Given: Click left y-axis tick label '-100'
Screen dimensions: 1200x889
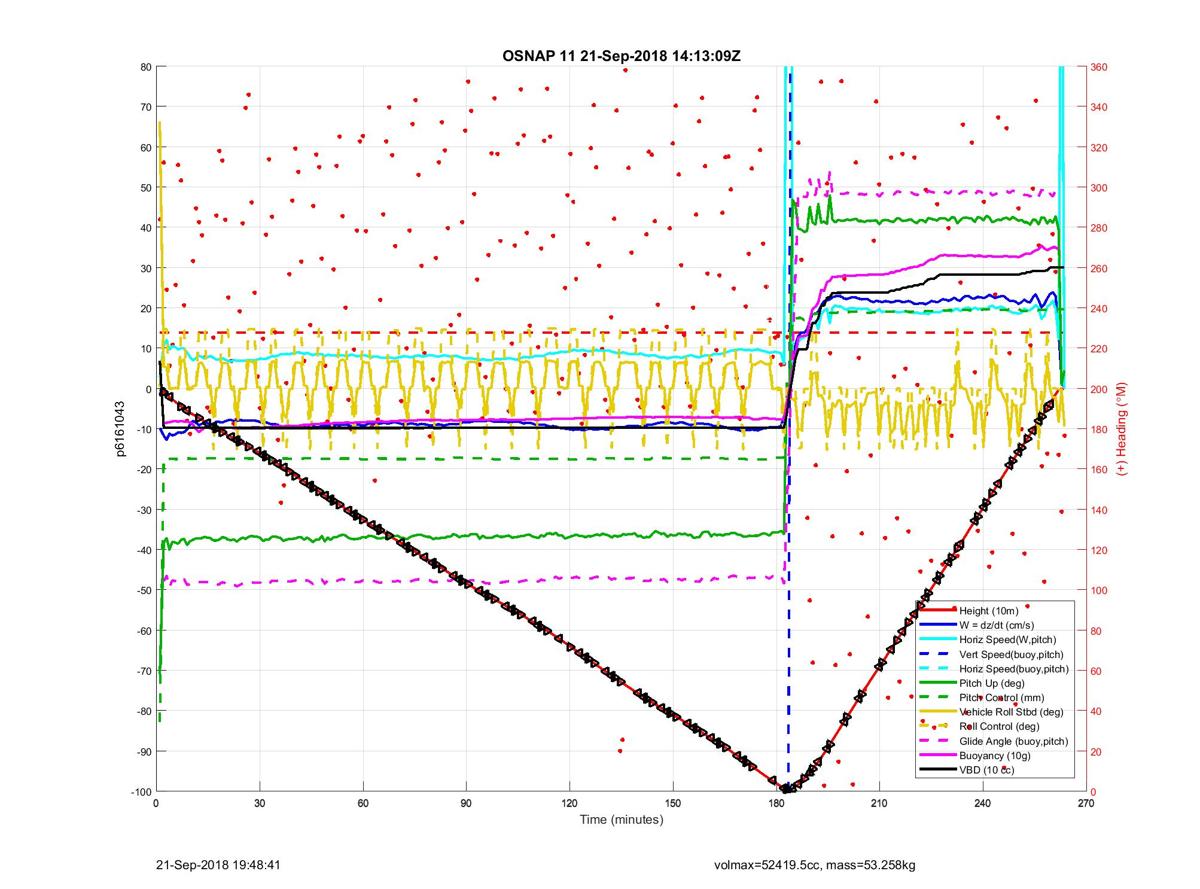Looking at the screenshot, I should 140,792.
